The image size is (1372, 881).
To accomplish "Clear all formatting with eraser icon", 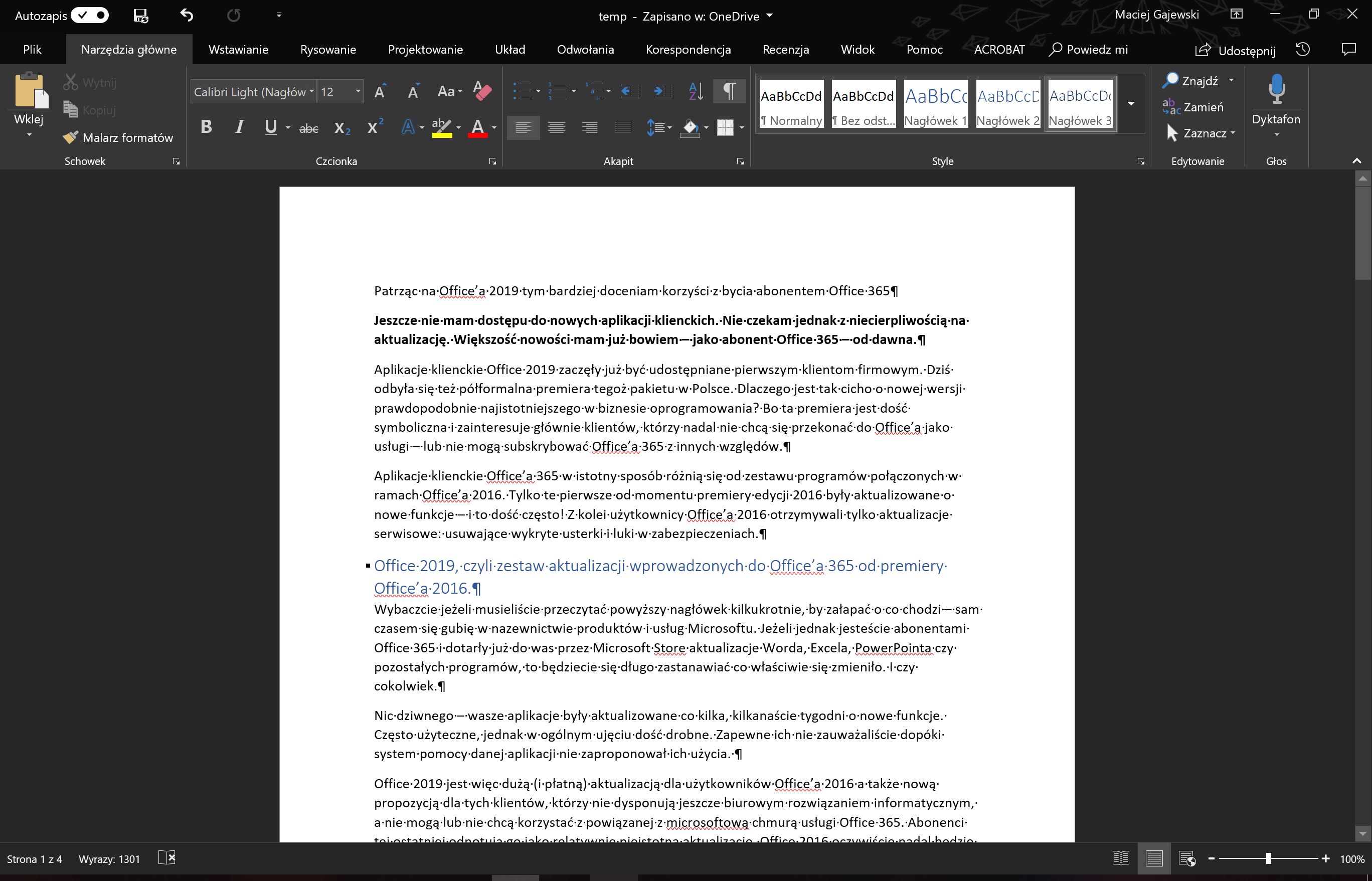I will click(482, 92).
